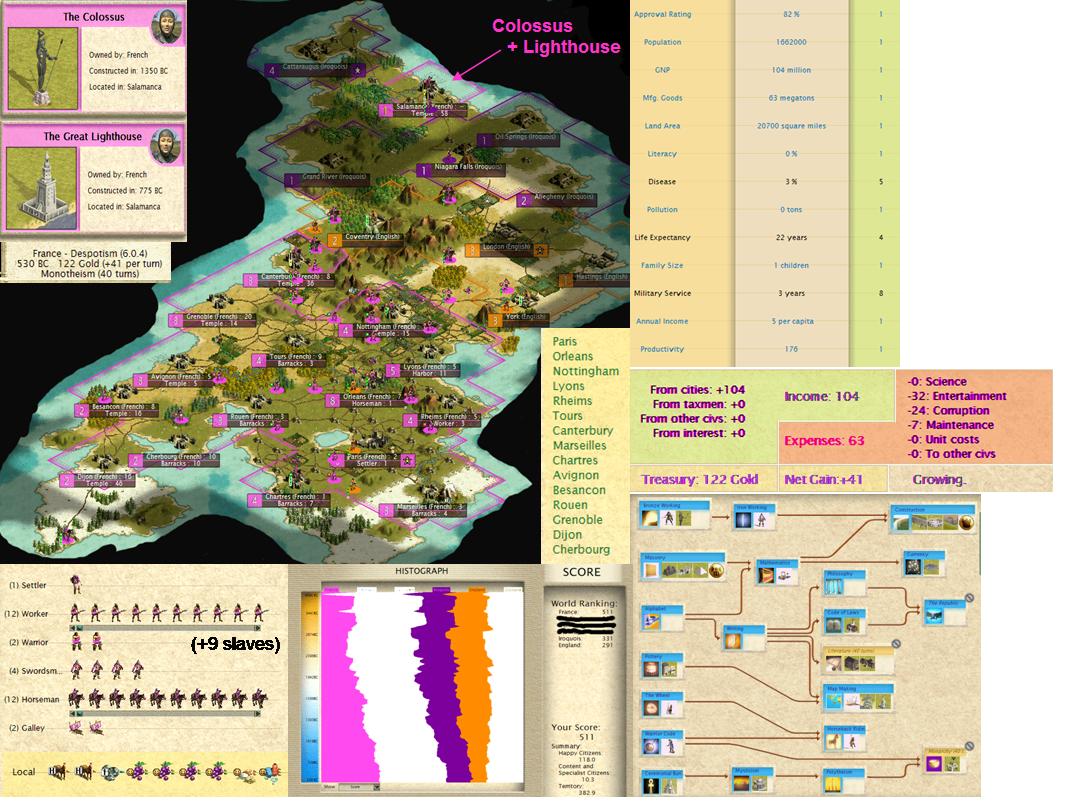Select the Bronze Working technology box
Viewport: 1080px width, 806px height.
tap(674, 515)
